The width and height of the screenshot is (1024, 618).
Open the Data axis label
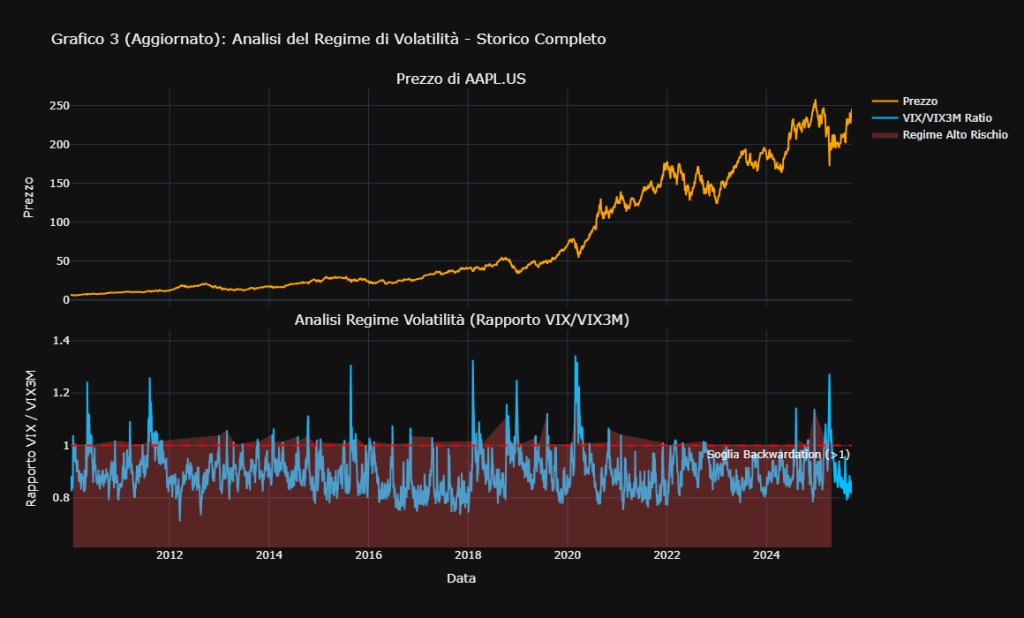tap(461, 578)
